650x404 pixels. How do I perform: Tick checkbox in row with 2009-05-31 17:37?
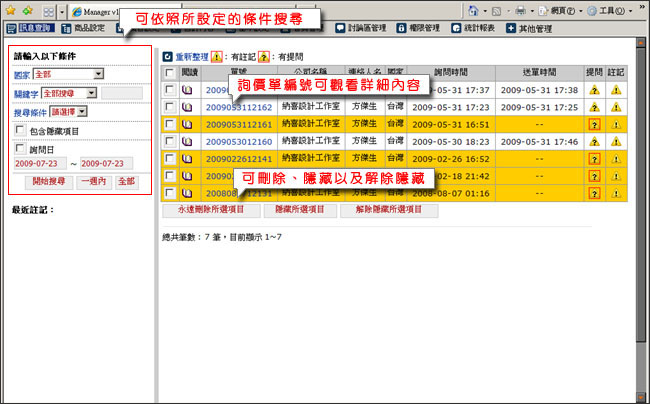[170, 89]
